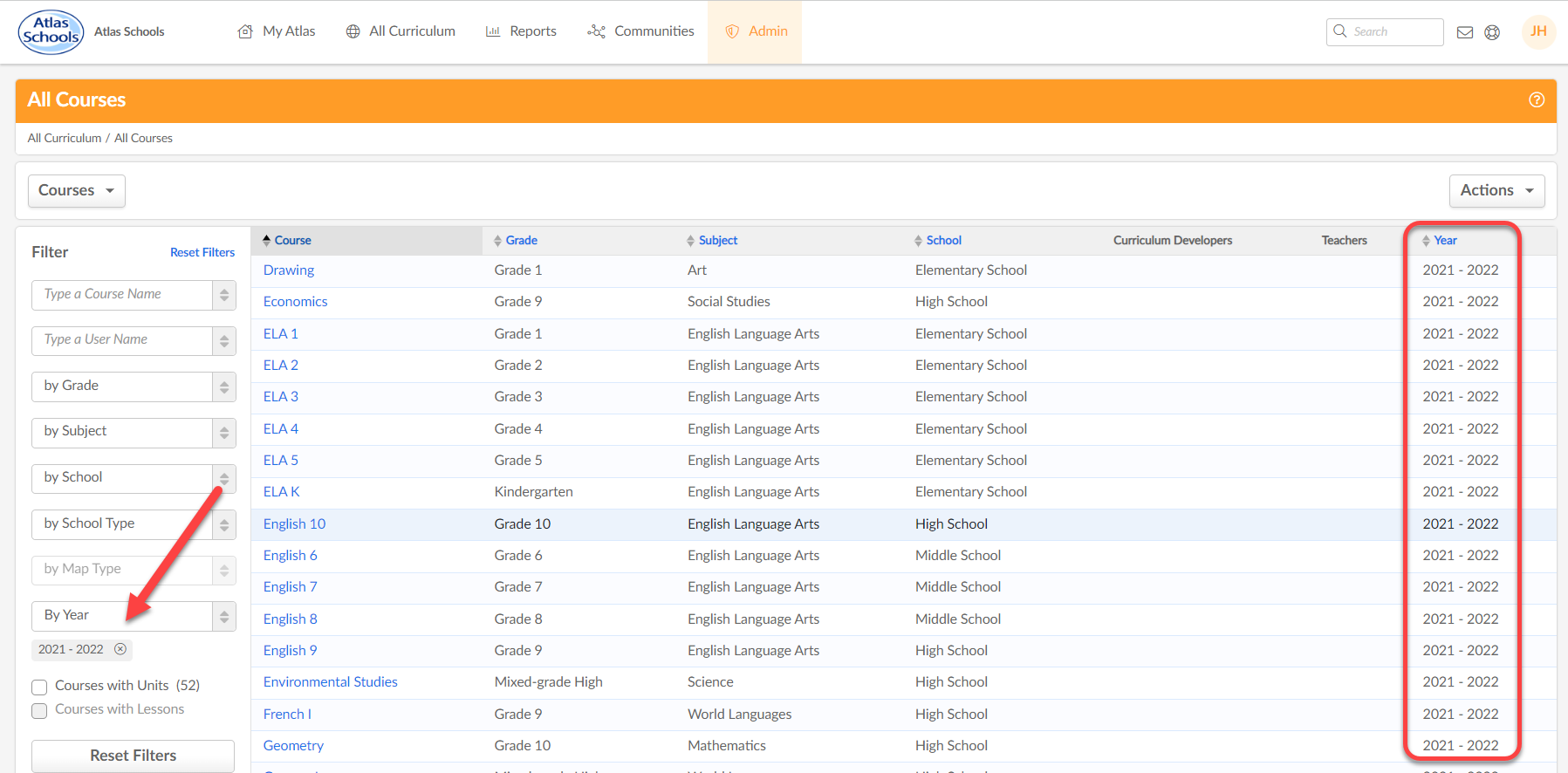
Task: Click the Teachers column header
Action: (x=1345, y=241)
